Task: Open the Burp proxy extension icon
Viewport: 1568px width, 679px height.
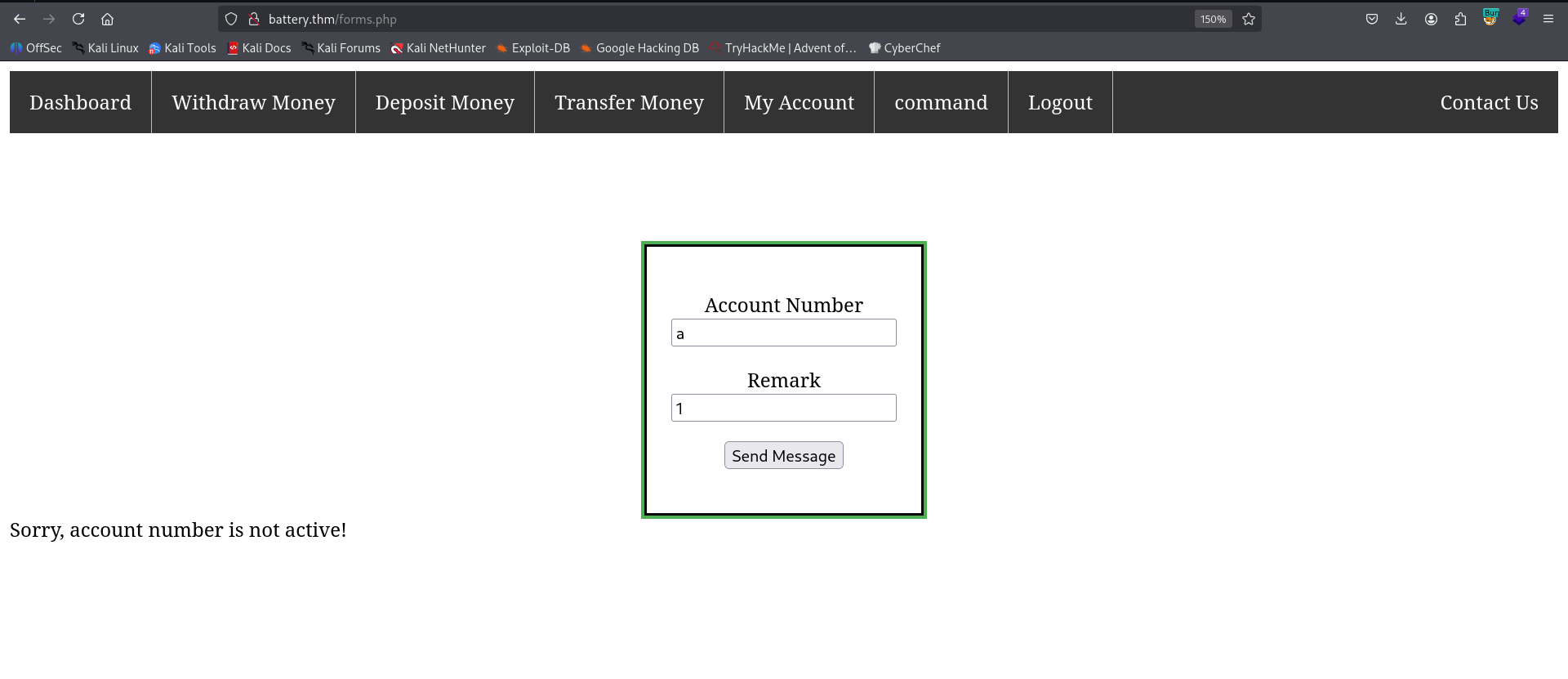Action: tap(1490, 17)
